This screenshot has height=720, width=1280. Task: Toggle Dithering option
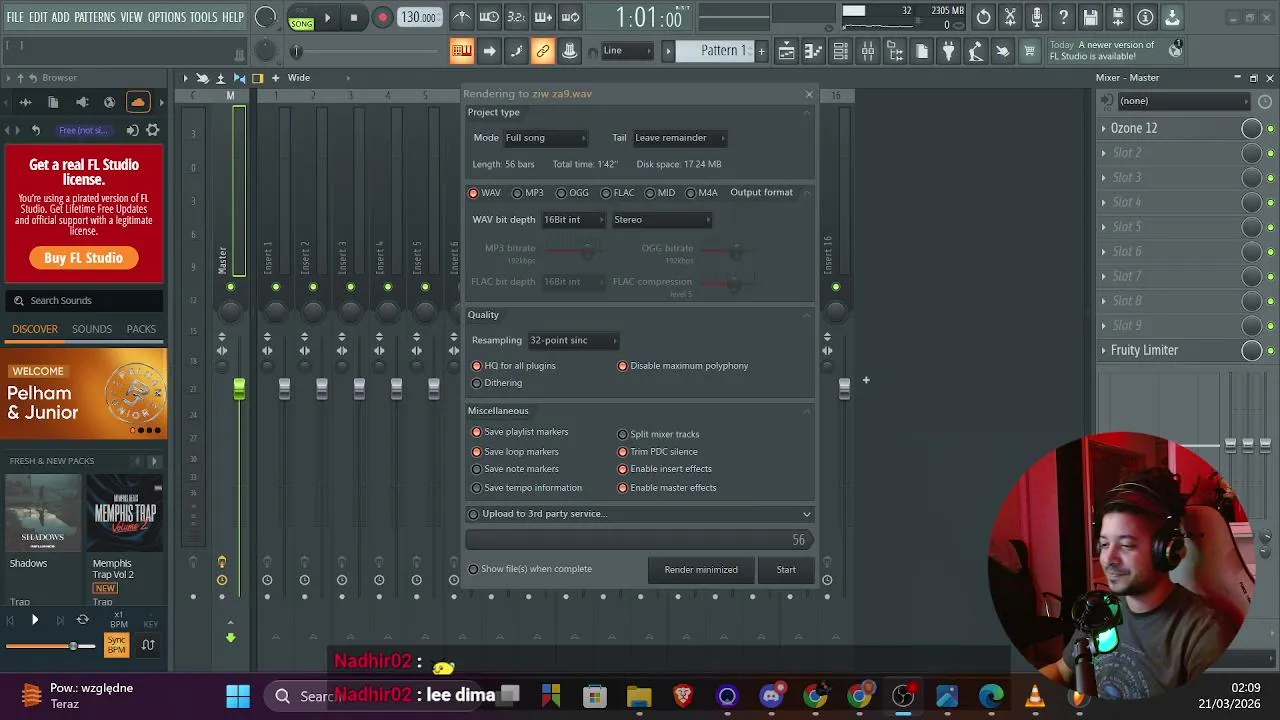(497, 383)
